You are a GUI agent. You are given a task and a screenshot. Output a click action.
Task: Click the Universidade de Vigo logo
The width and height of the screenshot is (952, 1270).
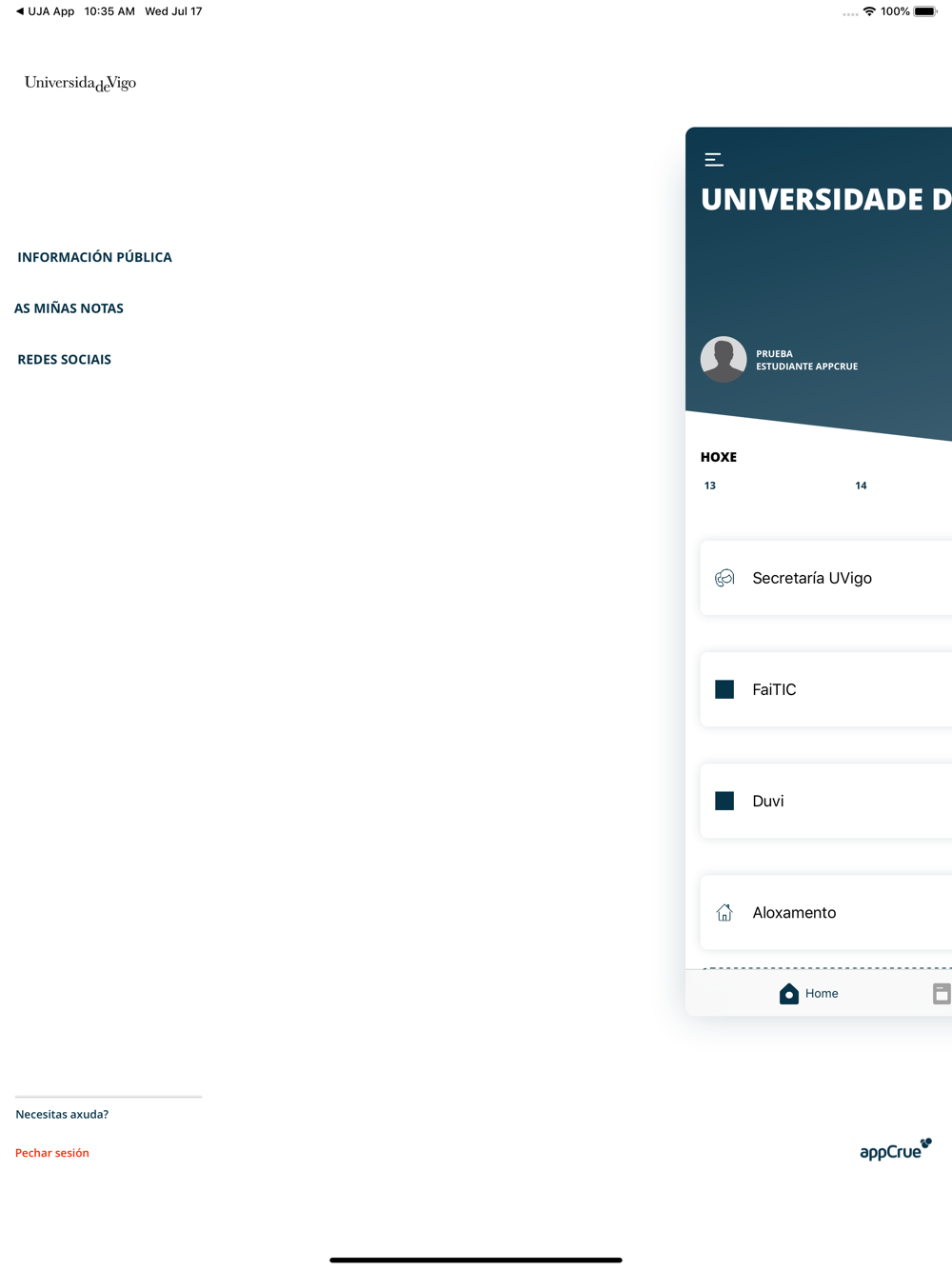click(x=80, y=83)
